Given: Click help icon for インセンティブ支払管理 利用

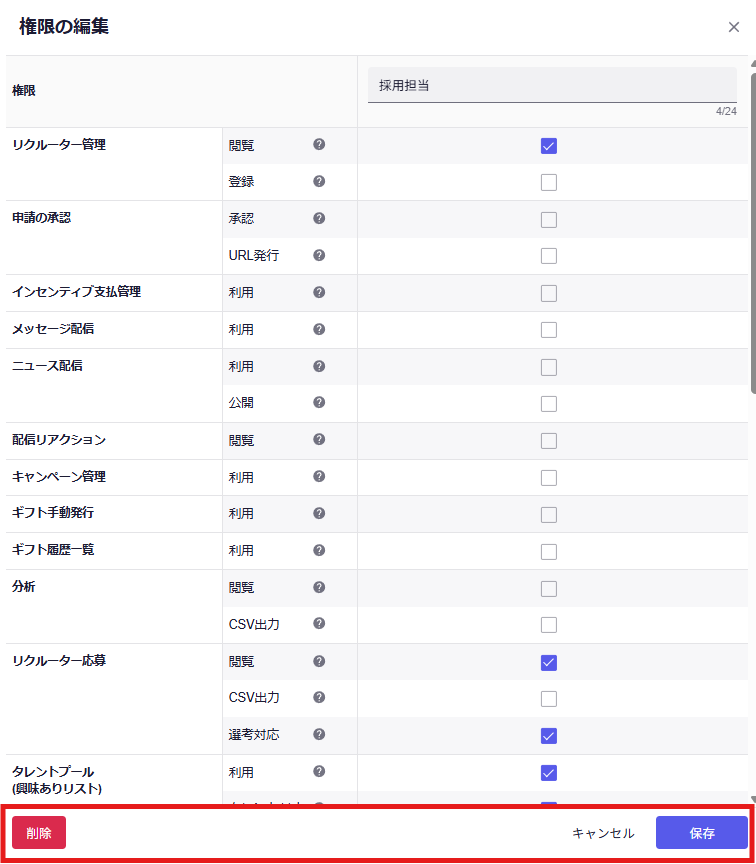Looking at the screenshot, I should (x=319, y=292).
